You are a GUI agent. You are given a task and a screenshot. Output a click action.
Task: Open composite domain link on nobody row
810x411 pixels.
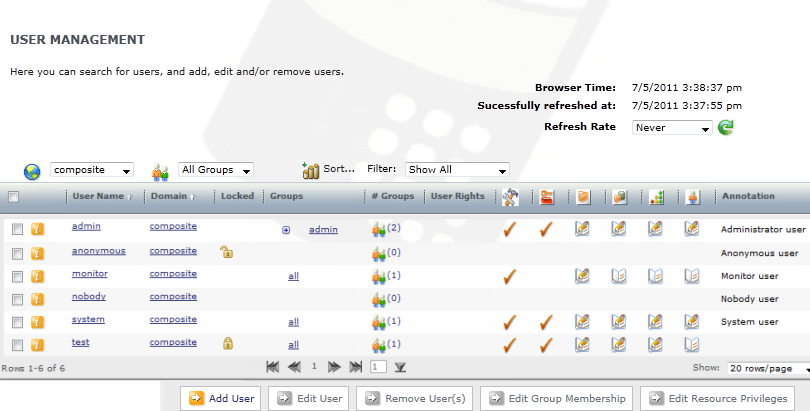tap(173, 296)
